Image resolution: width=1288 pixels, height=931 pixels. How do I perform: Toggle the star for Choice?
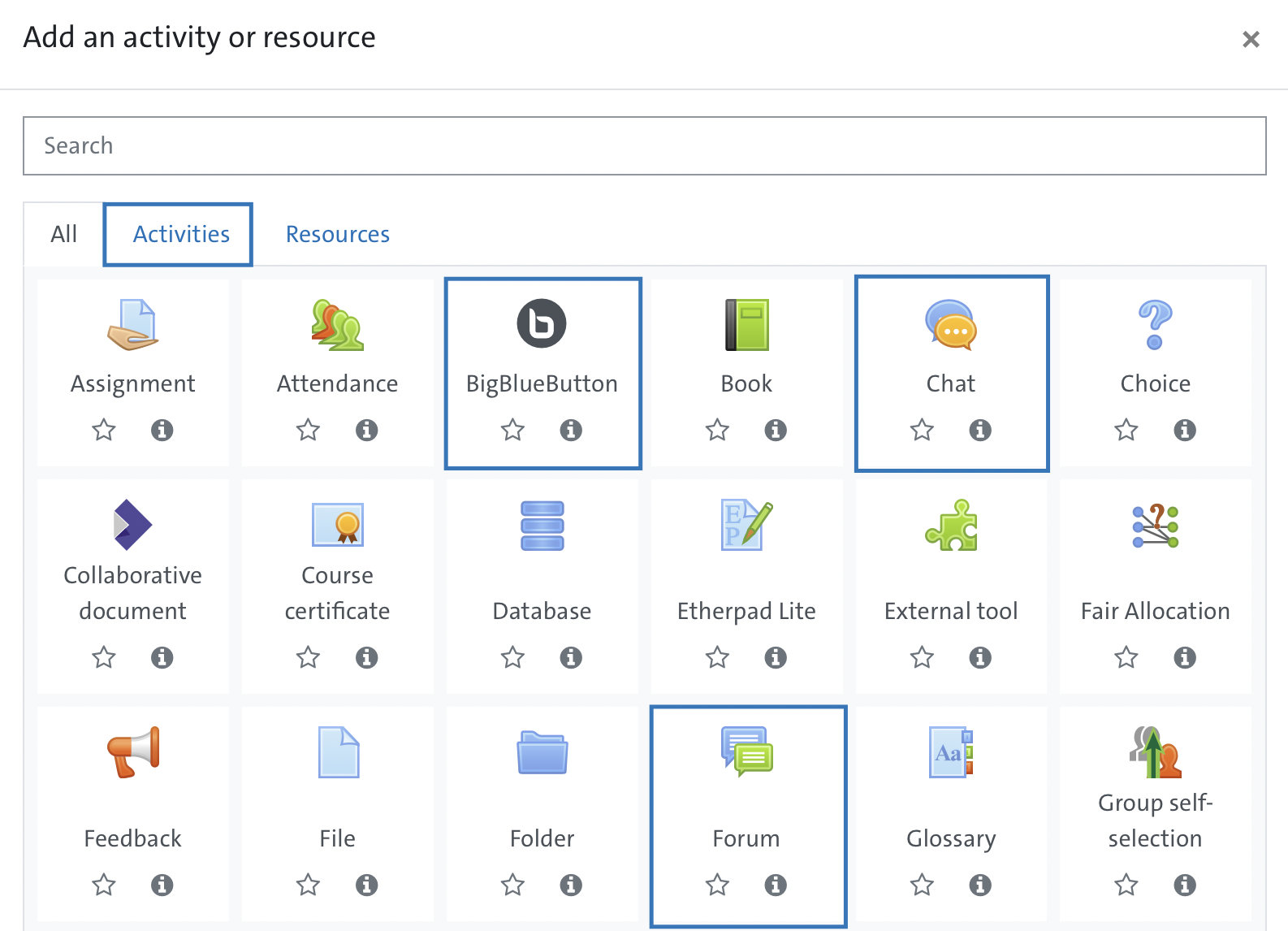pos(1126,430)
